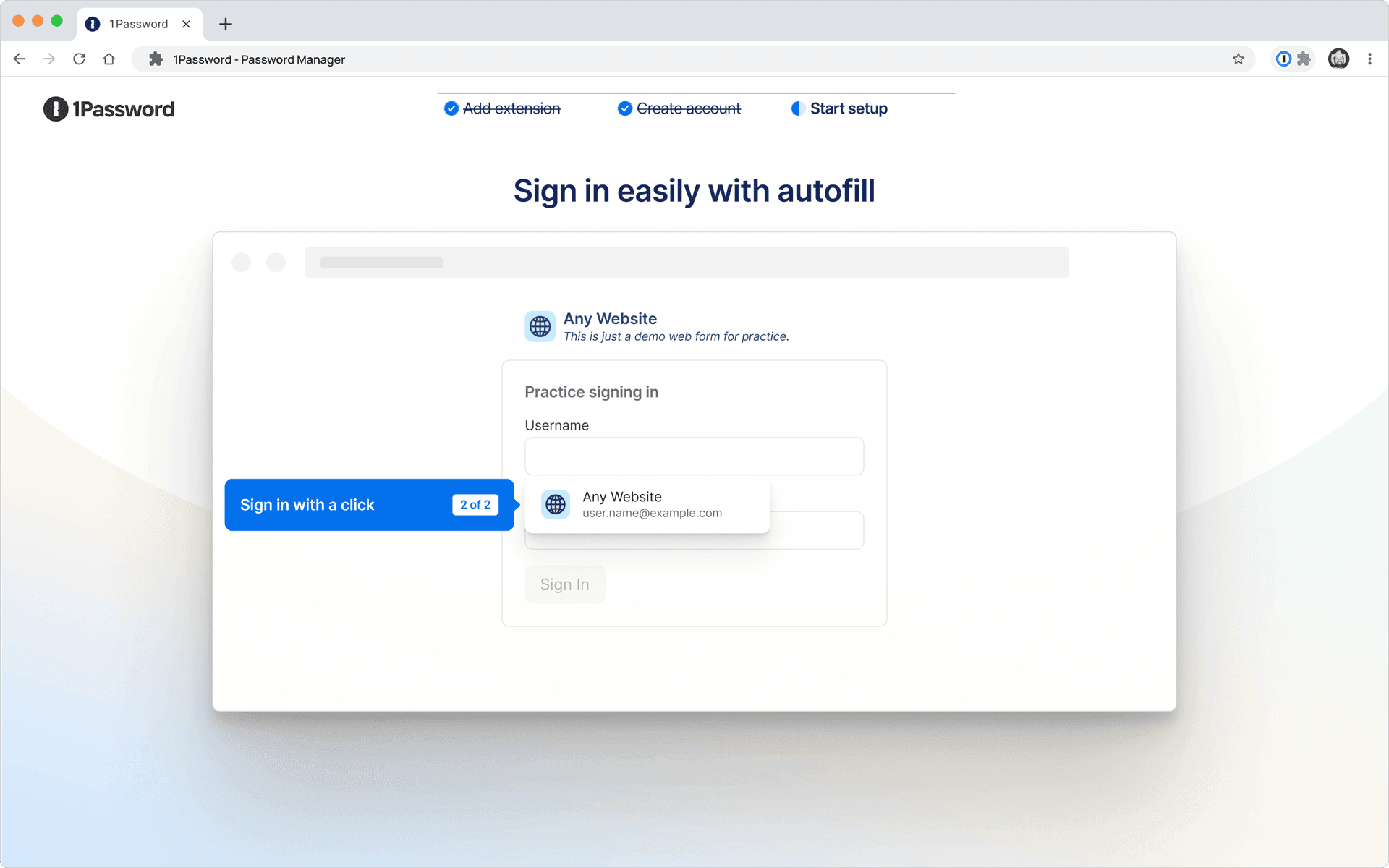Open a new browser tab
This screenshot has width=1389, height=868.
pyautogui.click(x=226, y=24)
